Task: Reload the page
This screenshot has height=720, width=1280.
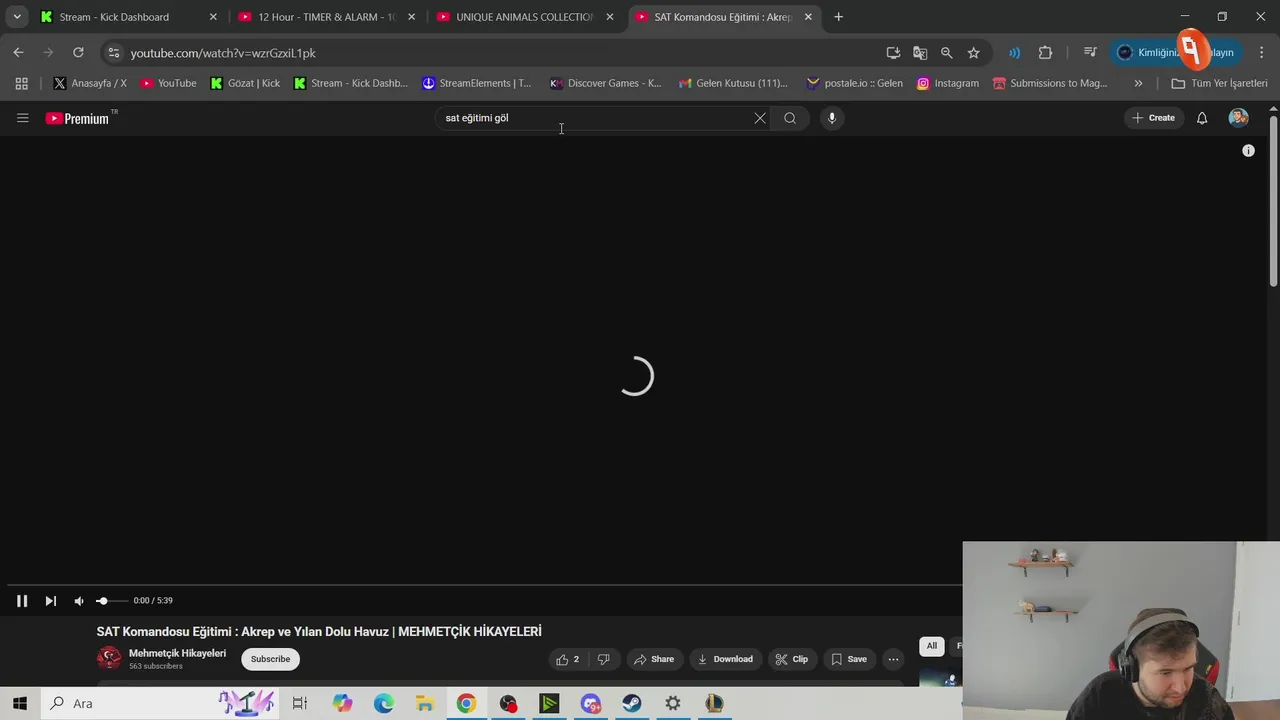Action: tap(78, 53)
